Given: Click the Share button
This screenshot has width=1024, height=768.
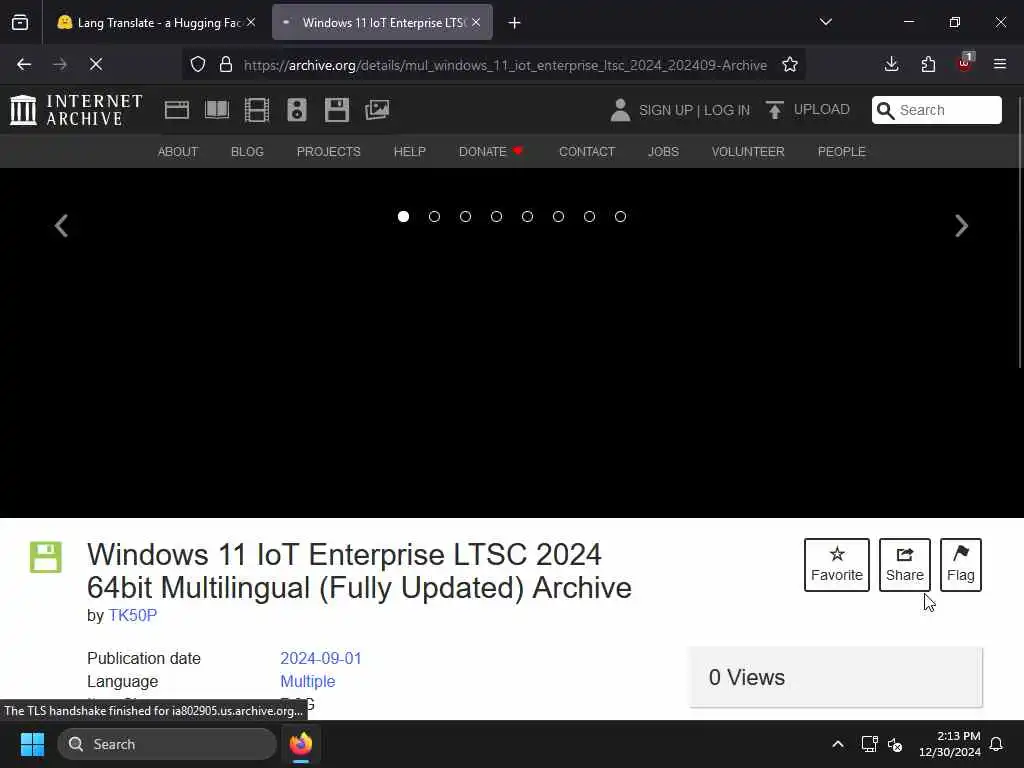Looking at the screenshot, I should (904, 565).
